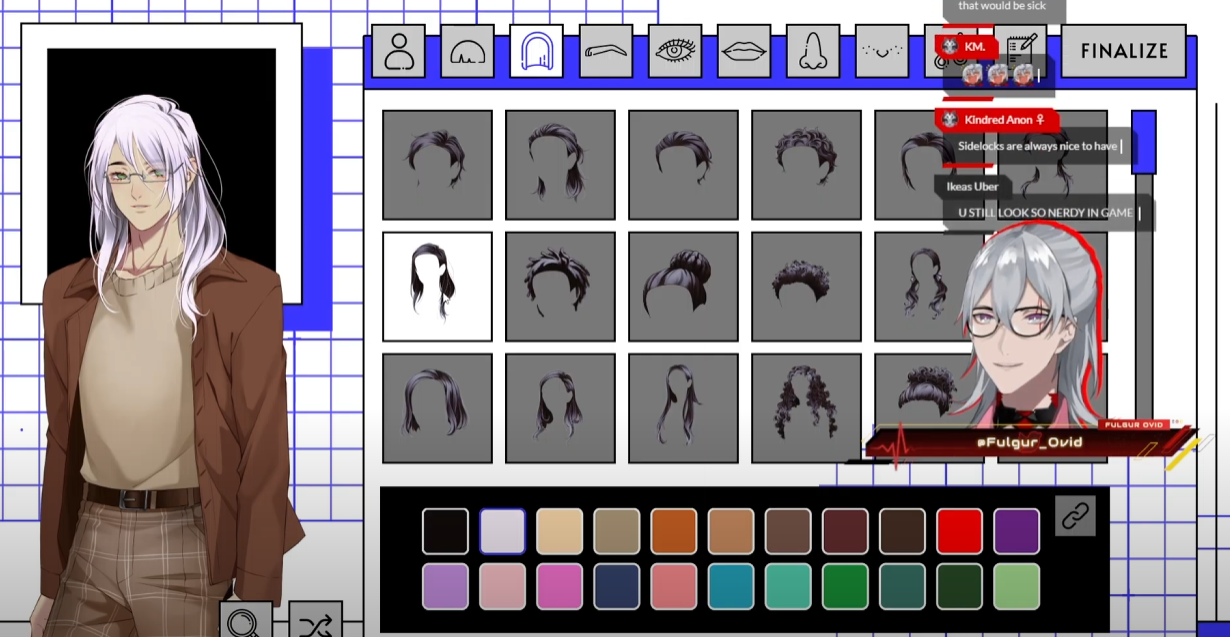Select the maroon burgundy swatch

[845, 531]
